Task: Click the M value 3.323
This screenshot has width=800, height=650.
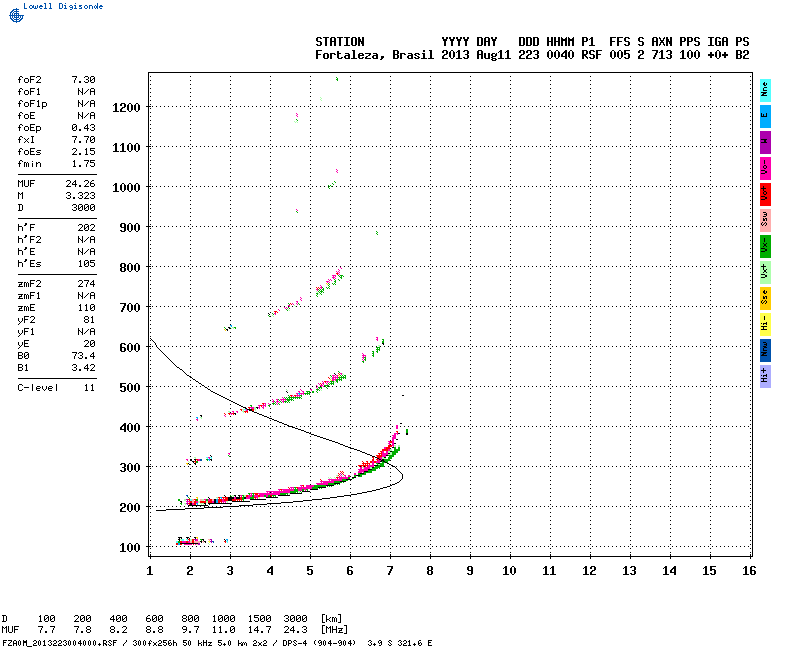Action: 80,195
